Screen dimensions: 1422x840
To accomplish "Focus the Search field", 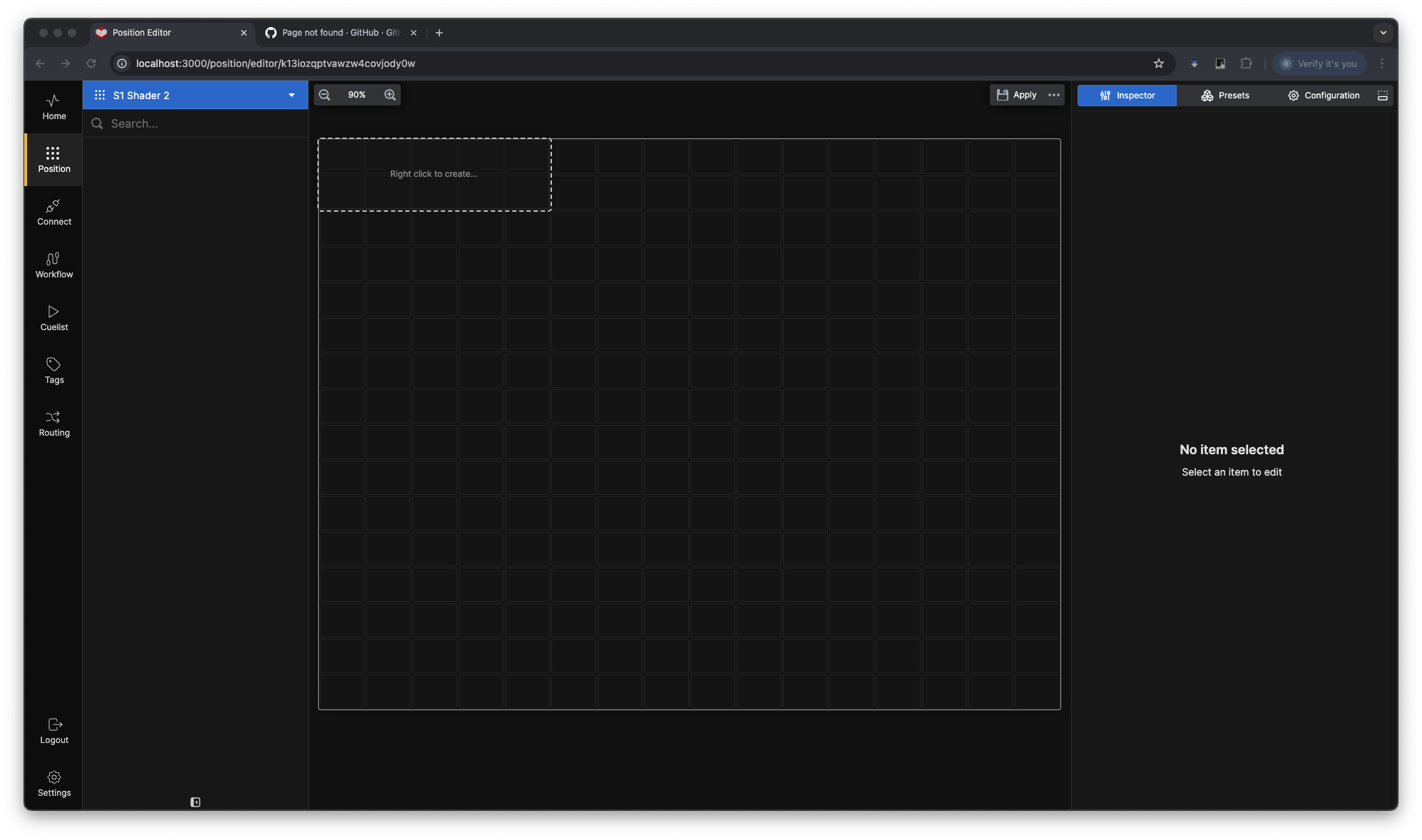I will click(x=195, y=123).
